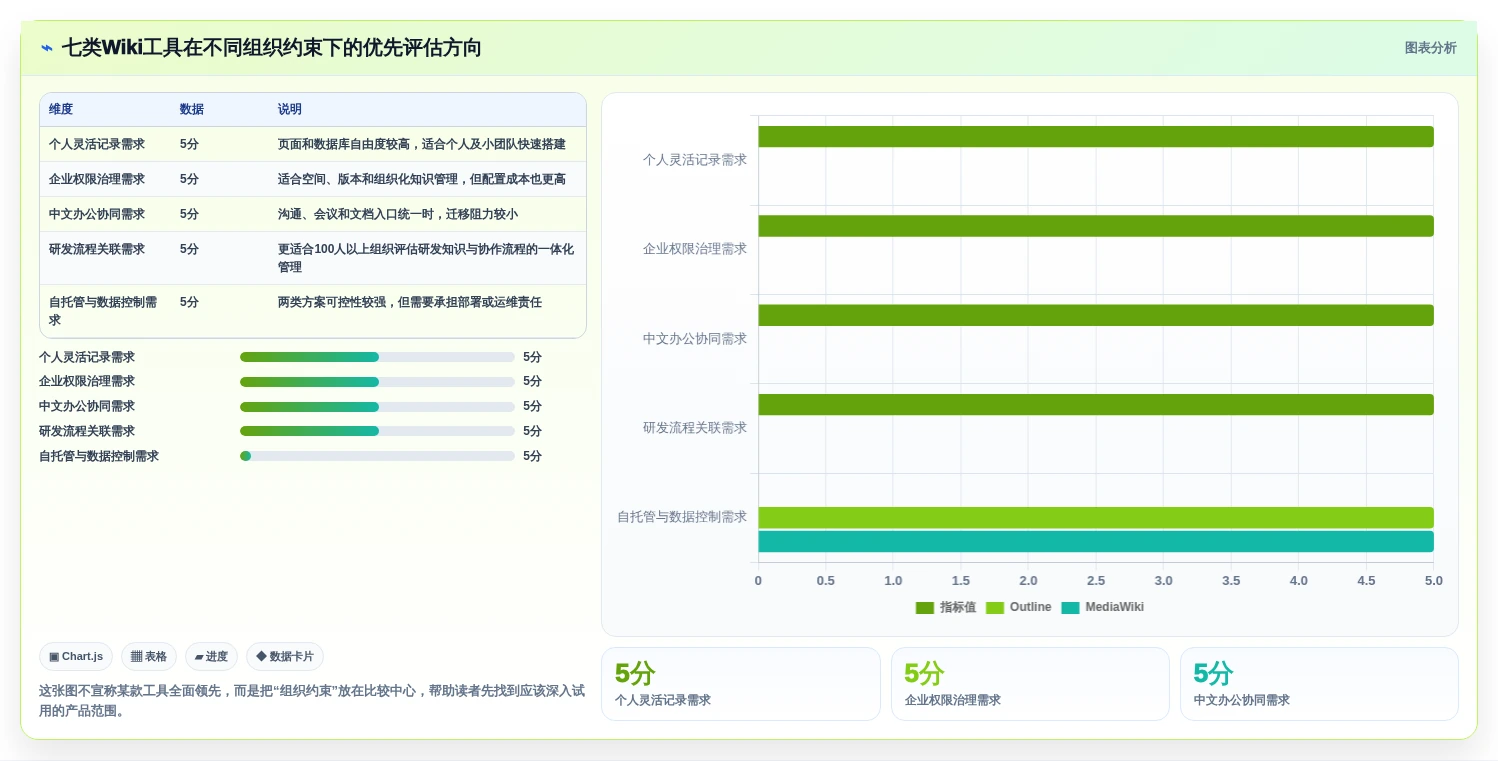Click the teal MediaWiki chart bar

pos(1096,542)
